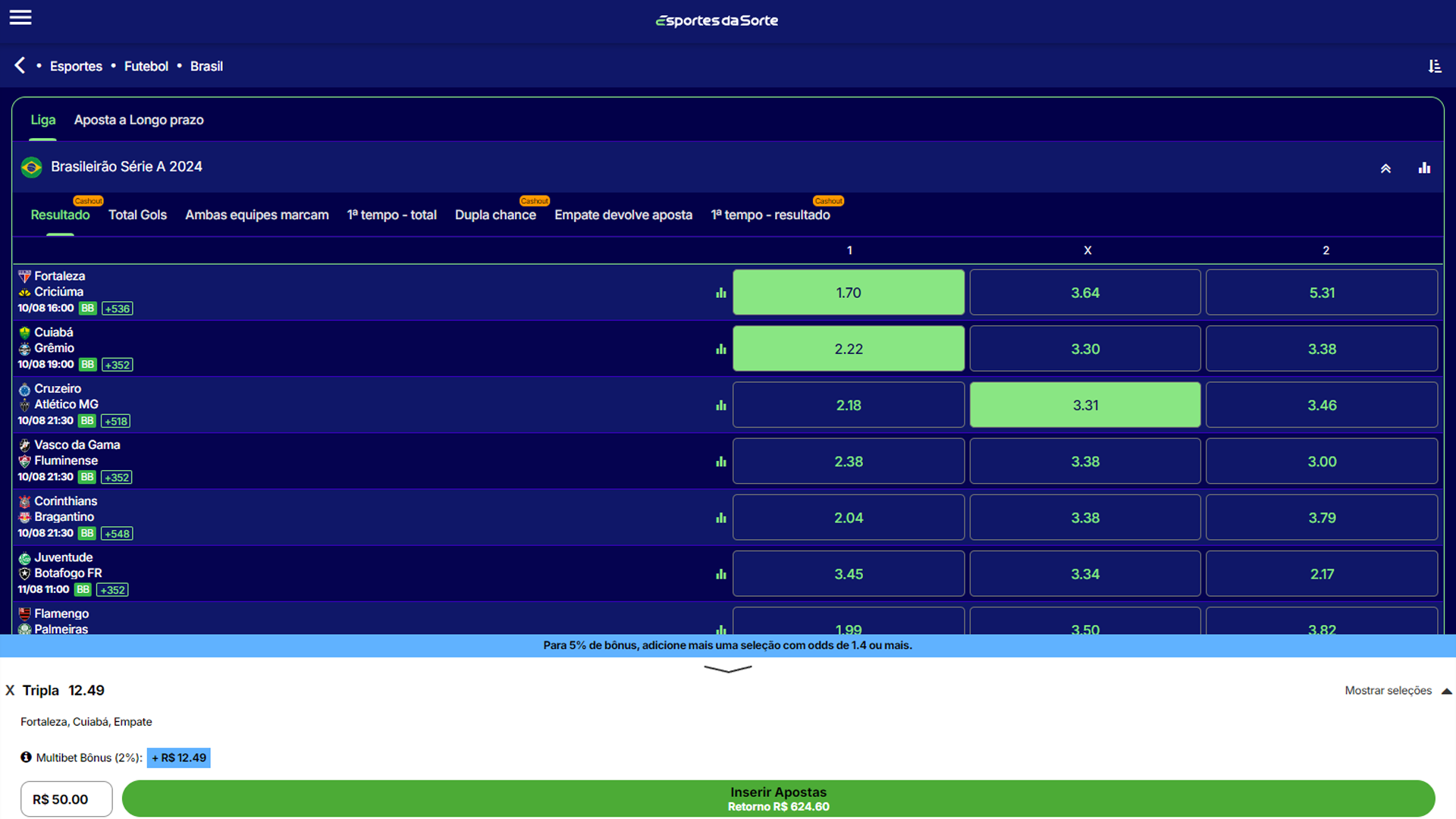This screenshot has height=819, width=1456.
Task: Select Empate devolve aposta tab
Action: coord(623,215)
